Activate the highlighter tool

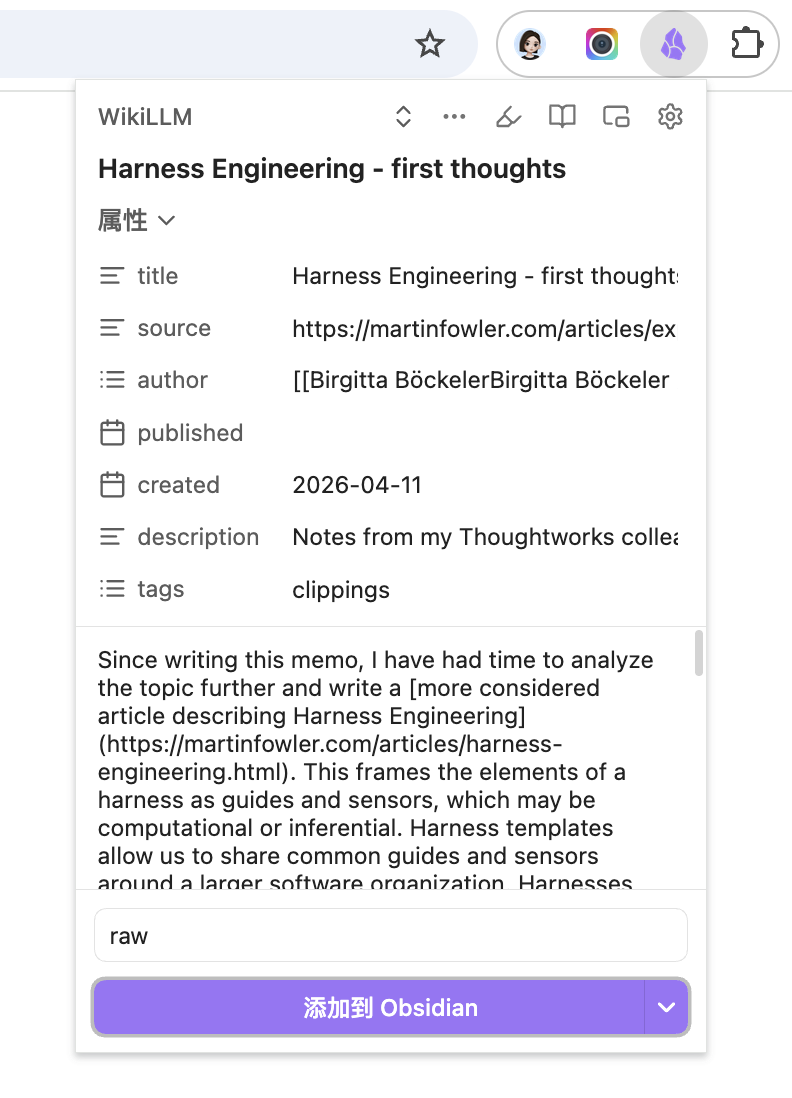(x=509, y=117)
